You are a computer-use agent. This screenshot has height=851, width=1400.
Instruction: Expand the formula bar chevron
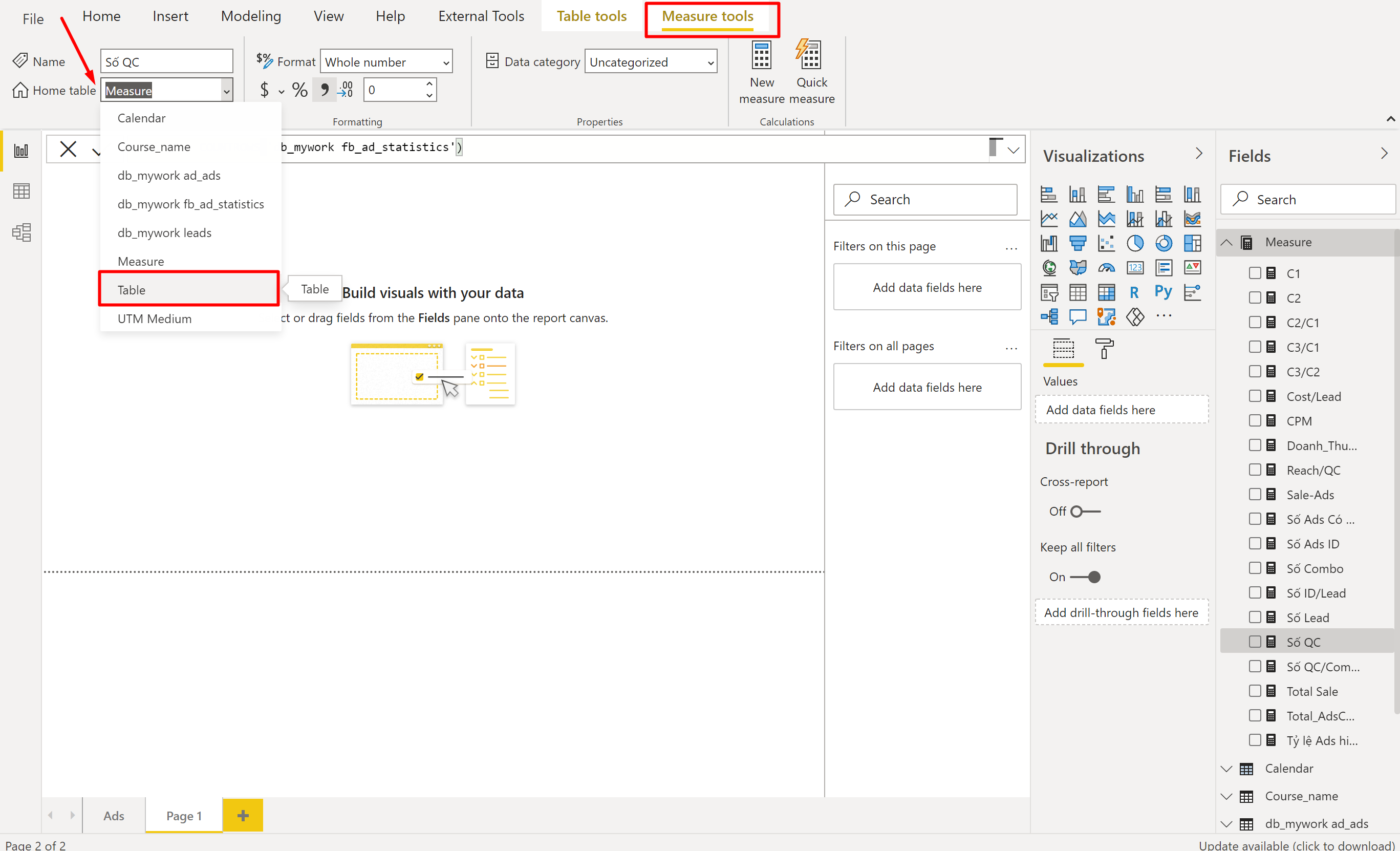point(1013,150)
